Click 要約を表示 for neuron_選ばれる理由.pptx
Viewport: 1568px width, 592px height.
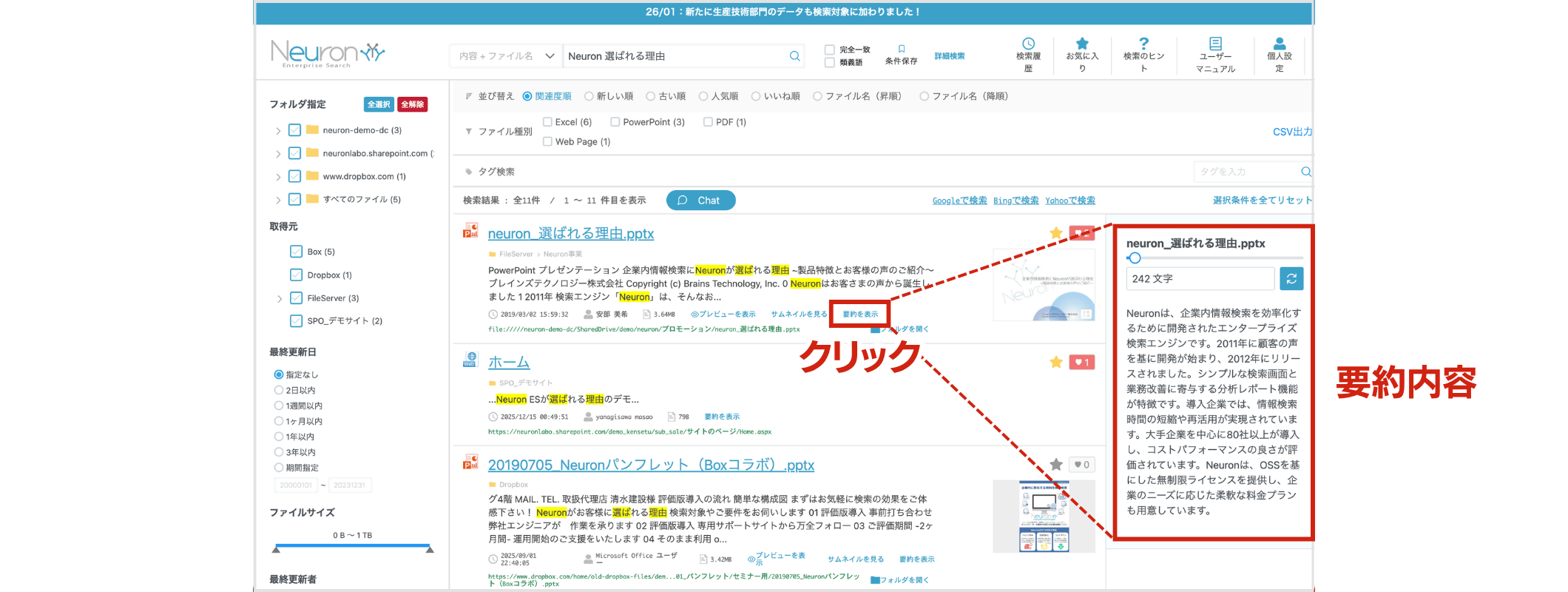pyautogui.click(x=860, y=314)
